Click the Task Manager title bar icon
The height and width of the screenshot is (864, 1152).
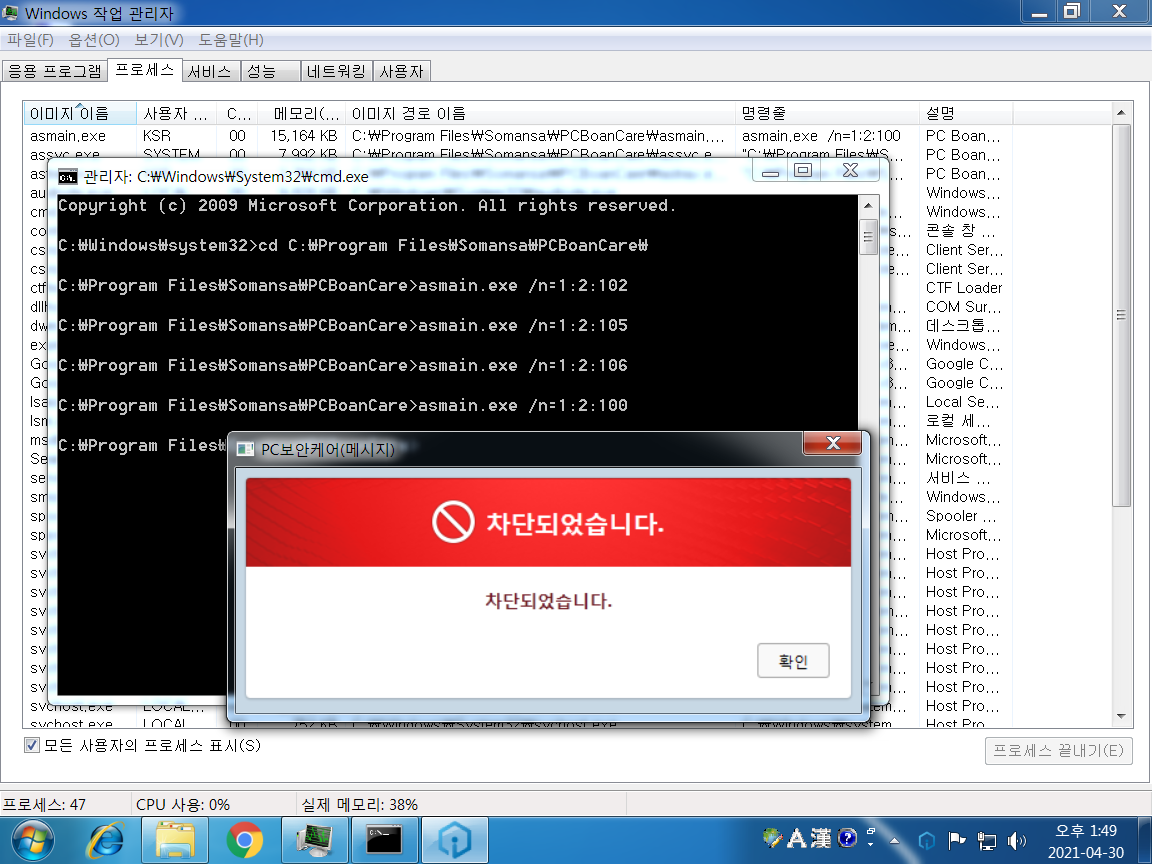point(10,12)
